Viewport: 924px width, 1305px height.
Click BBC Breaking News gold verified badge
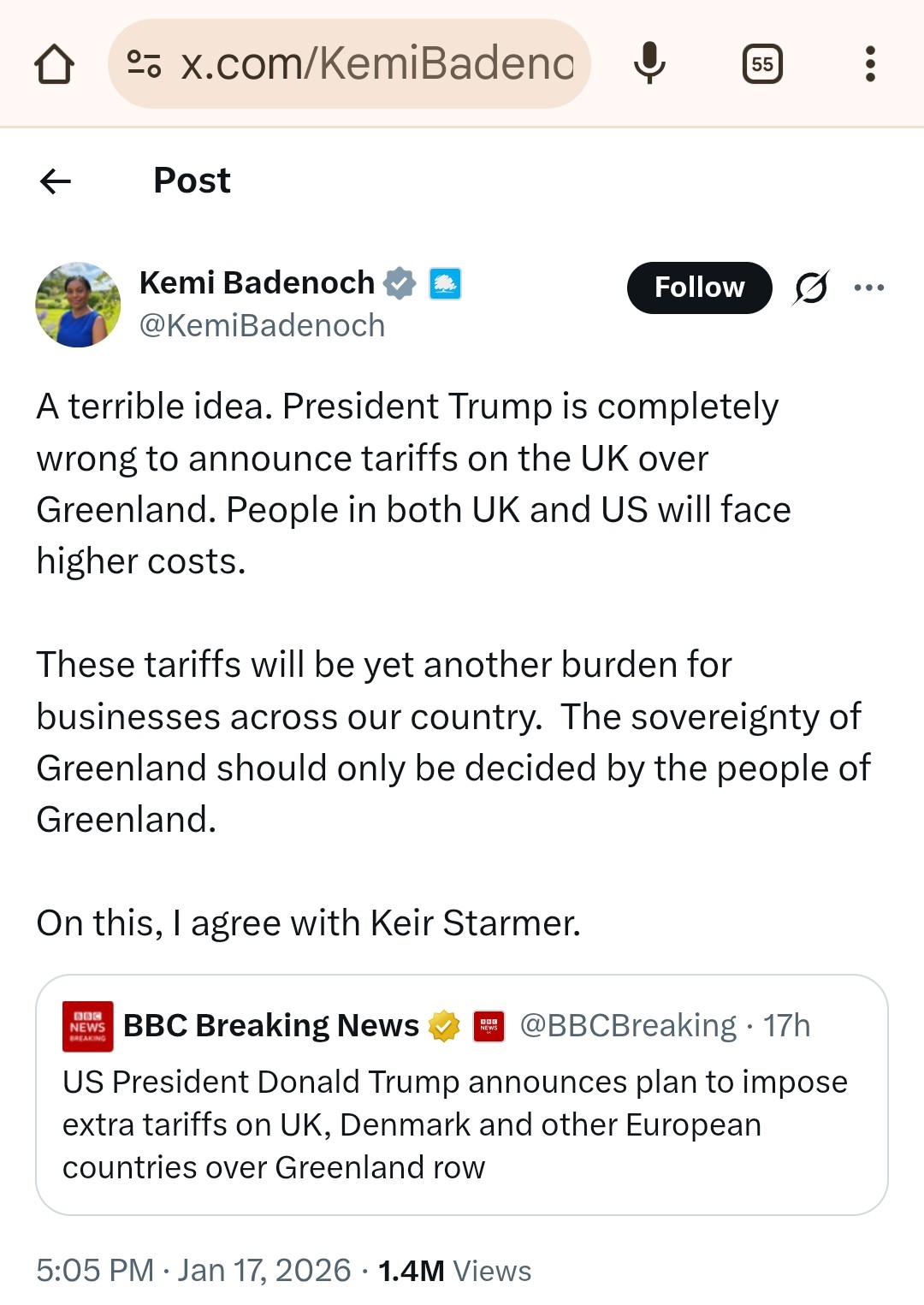coord(444,1025)
